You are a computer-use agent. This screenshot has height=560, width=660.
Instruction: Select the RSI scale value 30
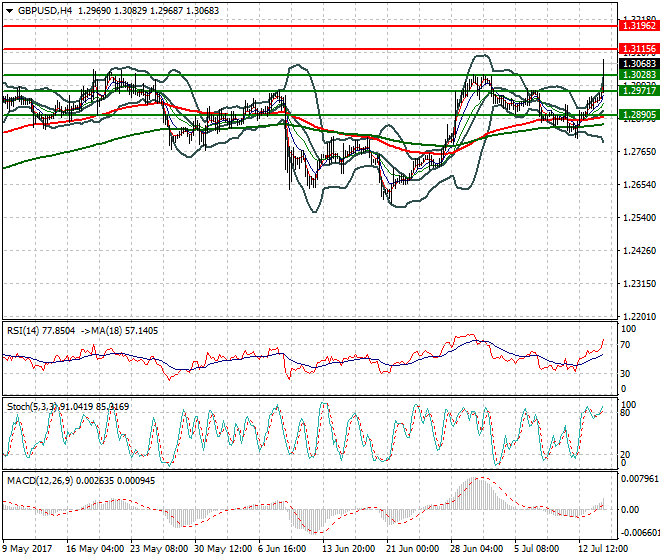pos(626,374)
